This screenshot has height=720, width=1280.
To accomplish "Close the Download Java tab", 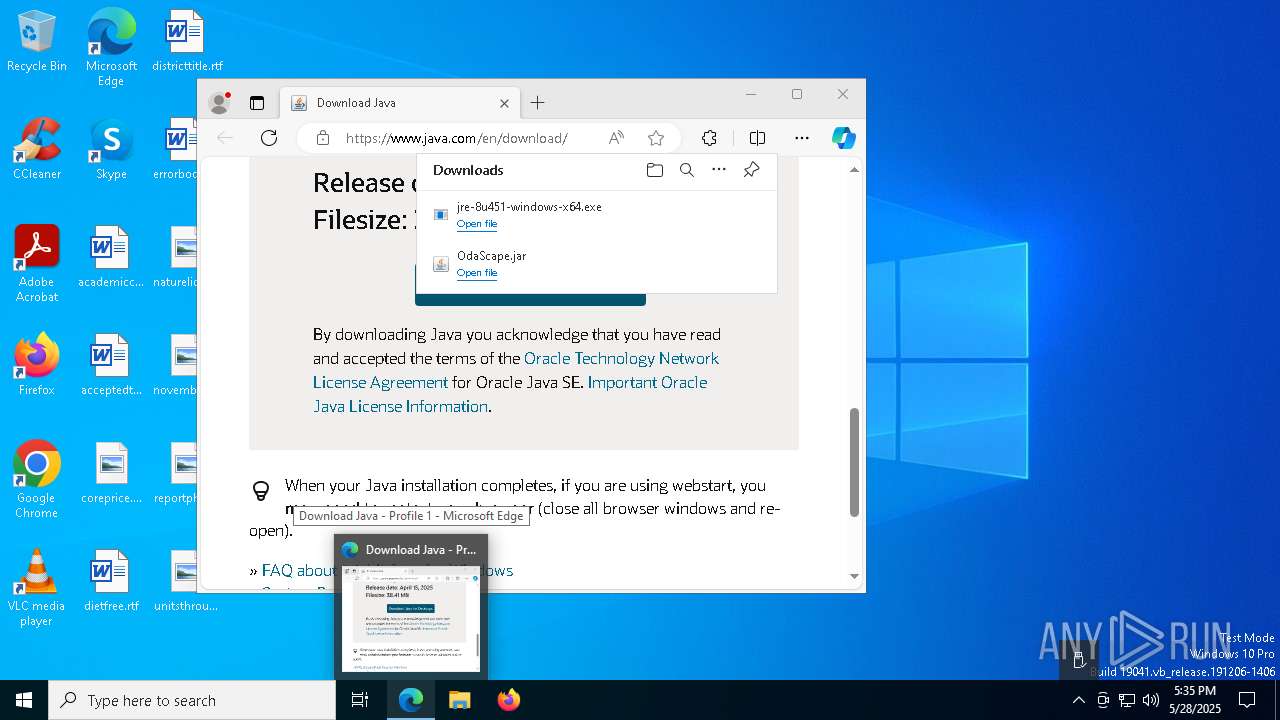I will tap(504, 103).
